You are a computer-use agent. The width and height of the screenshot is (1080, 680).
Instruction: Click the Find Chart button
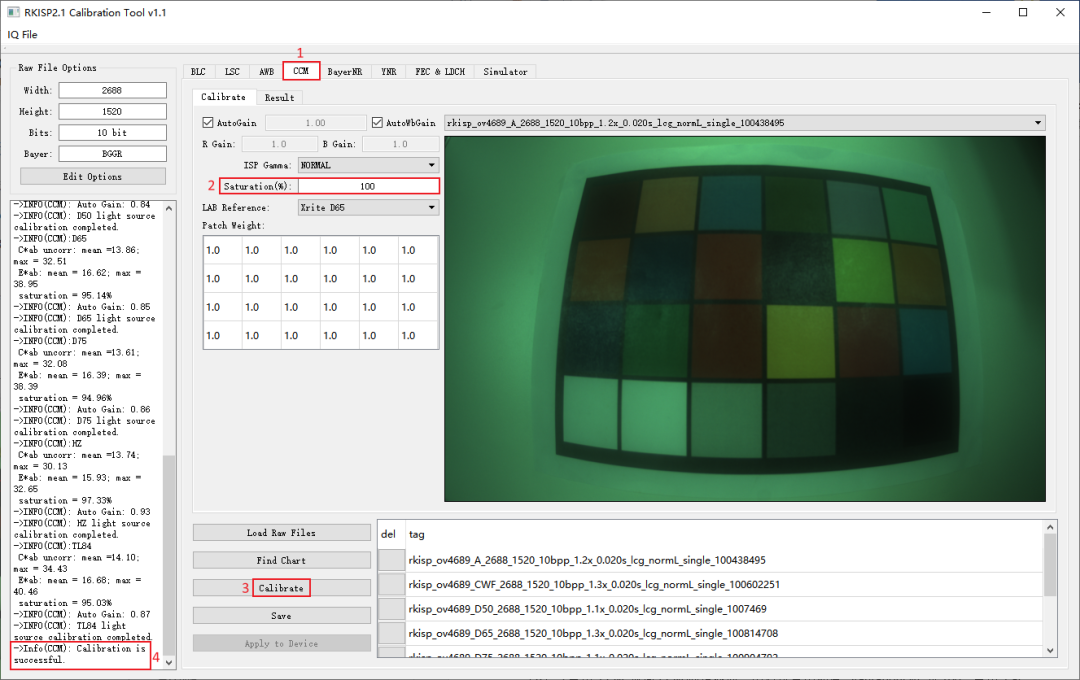click(281, 560)
